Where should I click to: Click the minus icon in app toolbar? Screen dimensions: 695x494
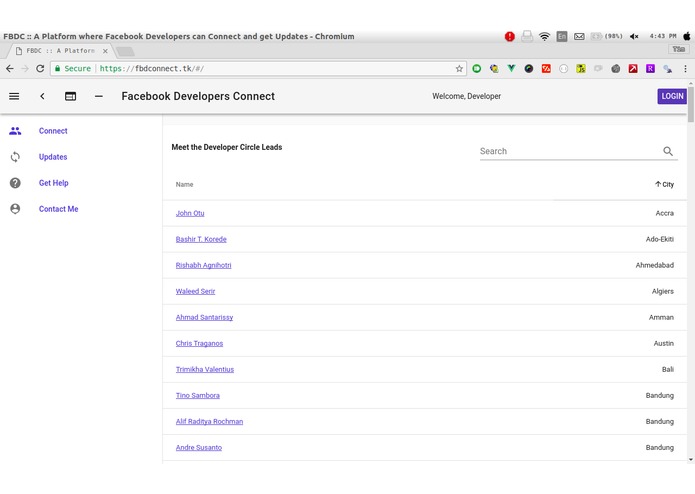[99, 96]
